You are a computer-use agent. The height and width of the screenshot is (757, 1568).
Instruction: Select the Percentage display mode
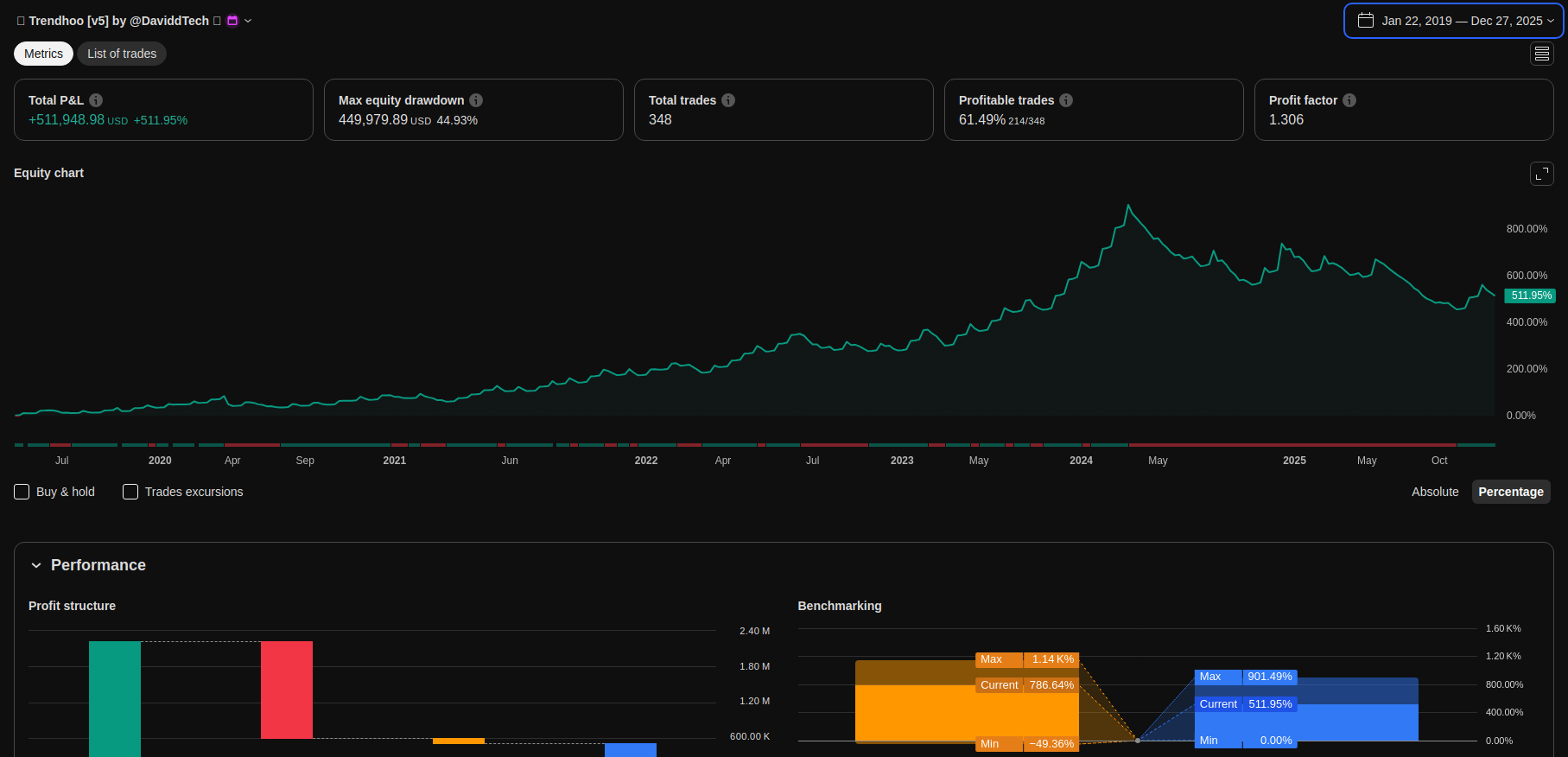coord(1510,492)
